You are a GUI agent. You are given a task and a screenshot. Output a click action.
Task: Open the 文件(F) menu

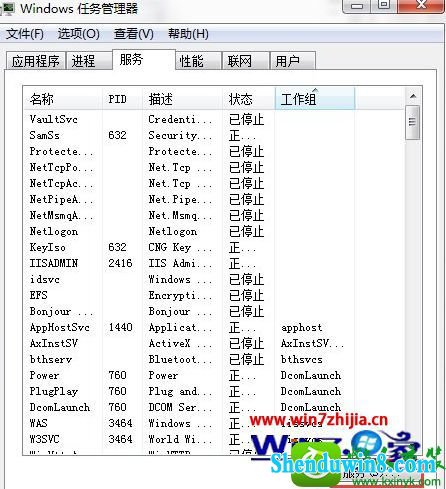25,34
